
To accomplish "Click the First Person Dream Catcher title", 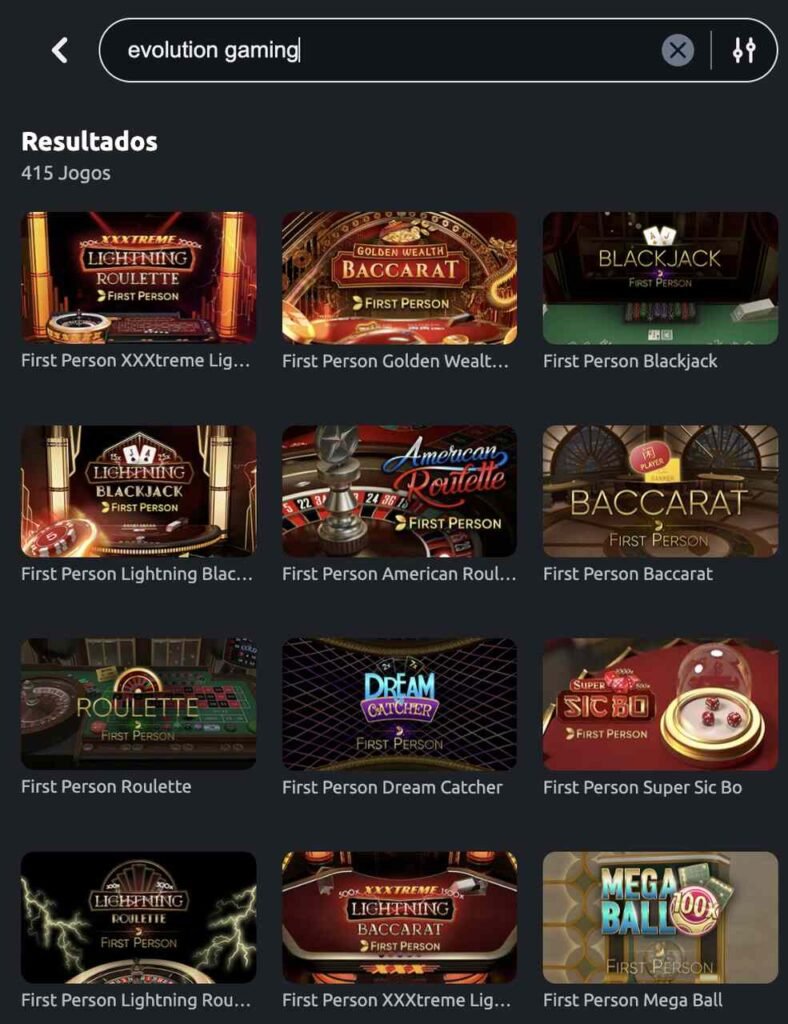I will pos(392,788).
